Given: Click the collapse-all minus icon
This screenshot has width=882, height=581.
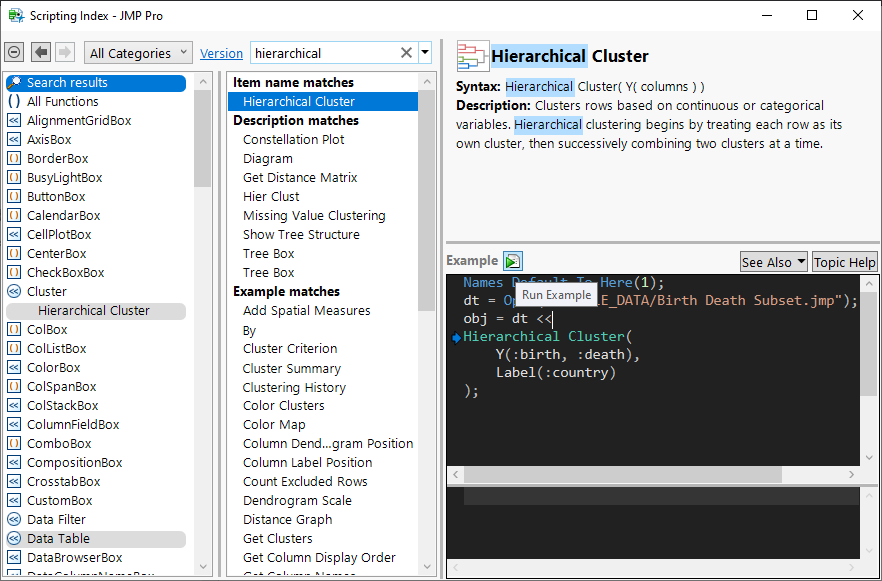Looking at the screenshot, I should (14, 53).
